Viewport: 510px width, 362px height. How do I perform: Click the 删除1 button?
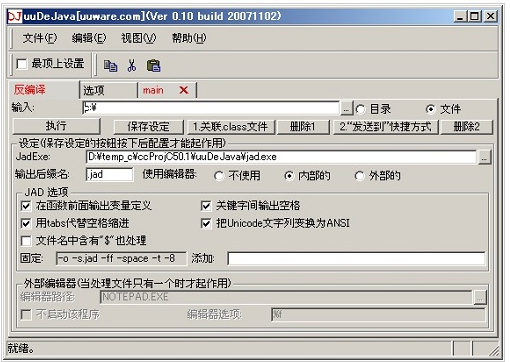pos(303,127)
